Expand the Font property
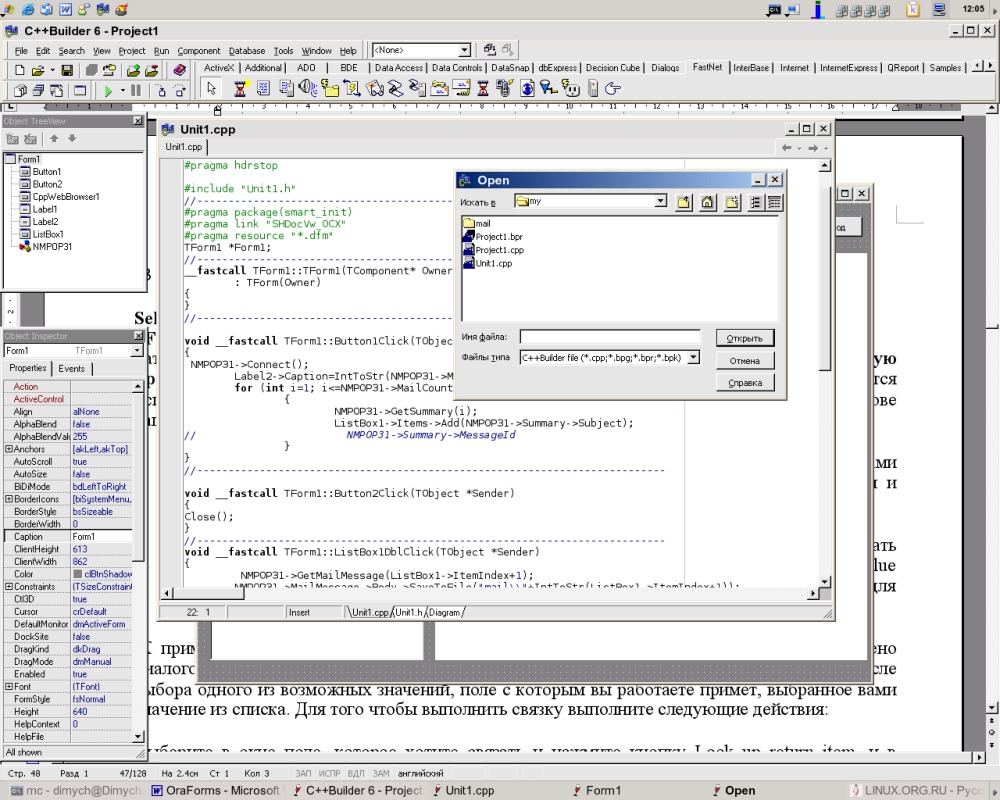The image size is (1000, 800). (x=9, y=686)
